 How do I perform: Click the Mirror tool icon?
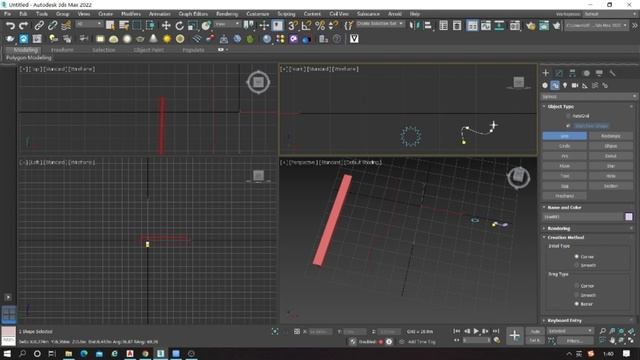(x=415, y=26)
